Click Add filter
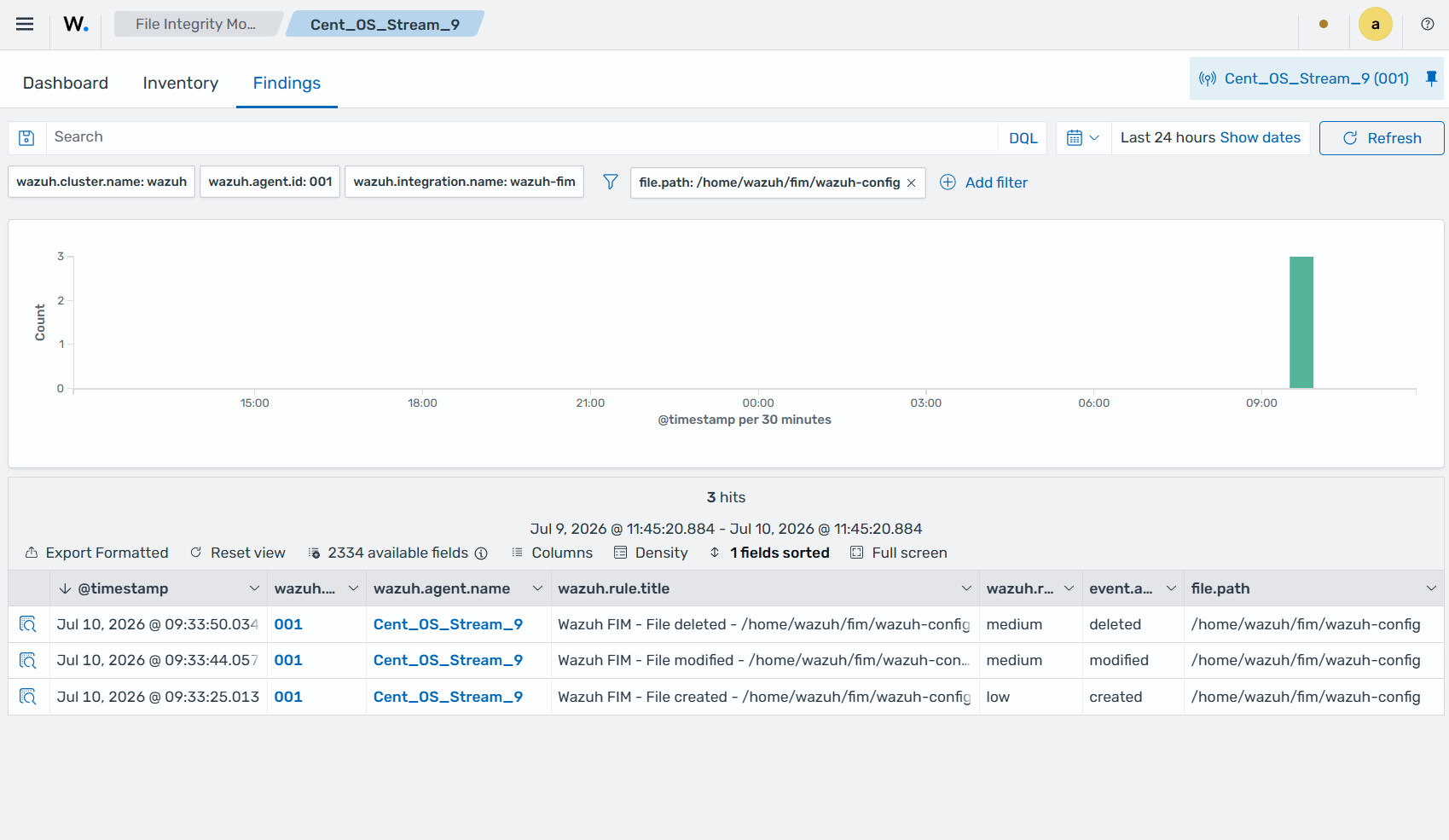 pyautogui.click(x=983, y=182)
